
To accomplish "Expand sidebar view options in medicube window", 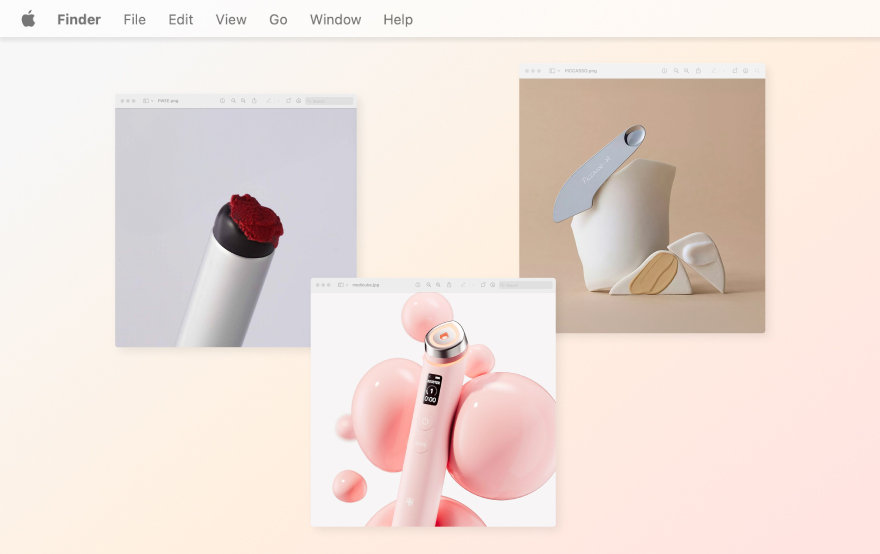I will tap(347, 285).
